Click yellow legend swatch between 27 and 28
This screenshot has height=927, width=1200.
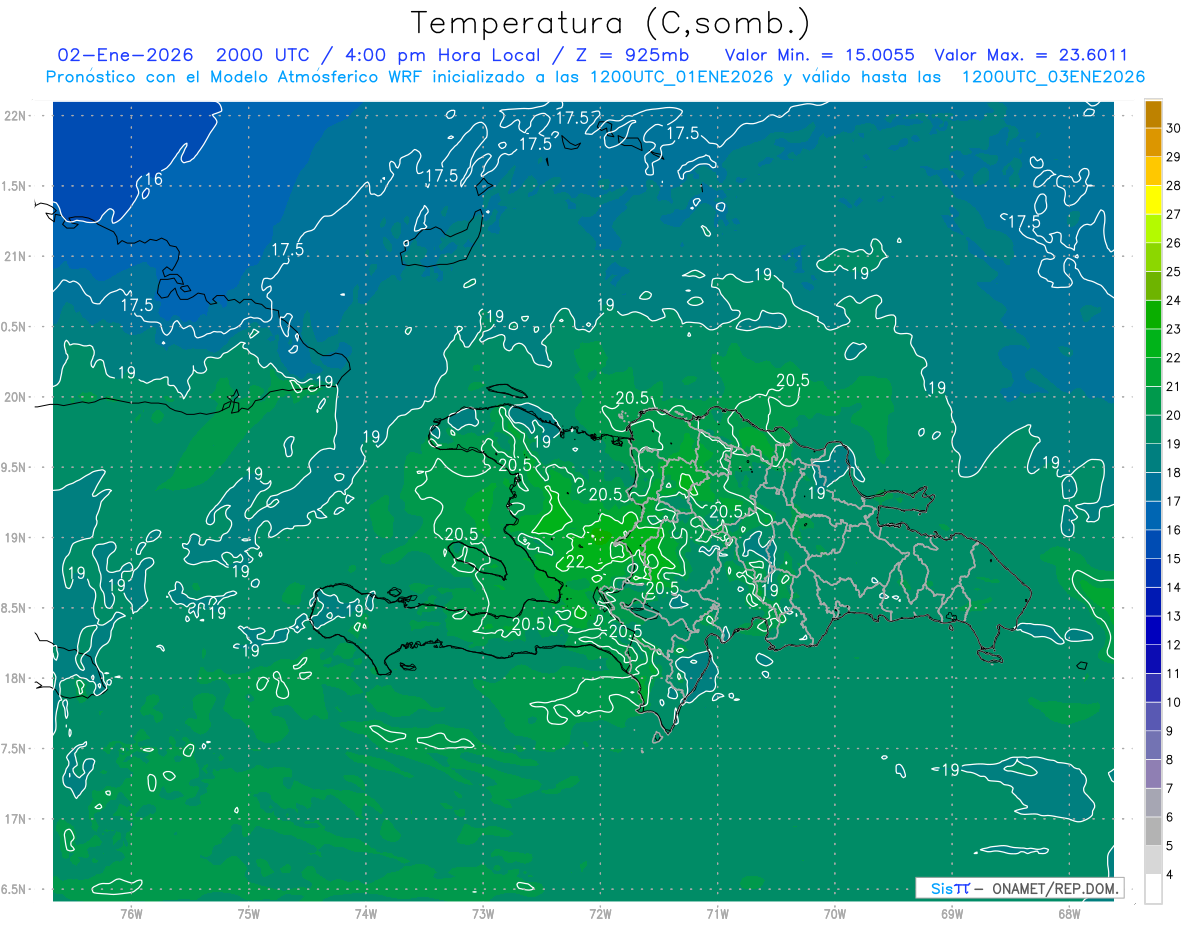click(x=1153, y=200)
